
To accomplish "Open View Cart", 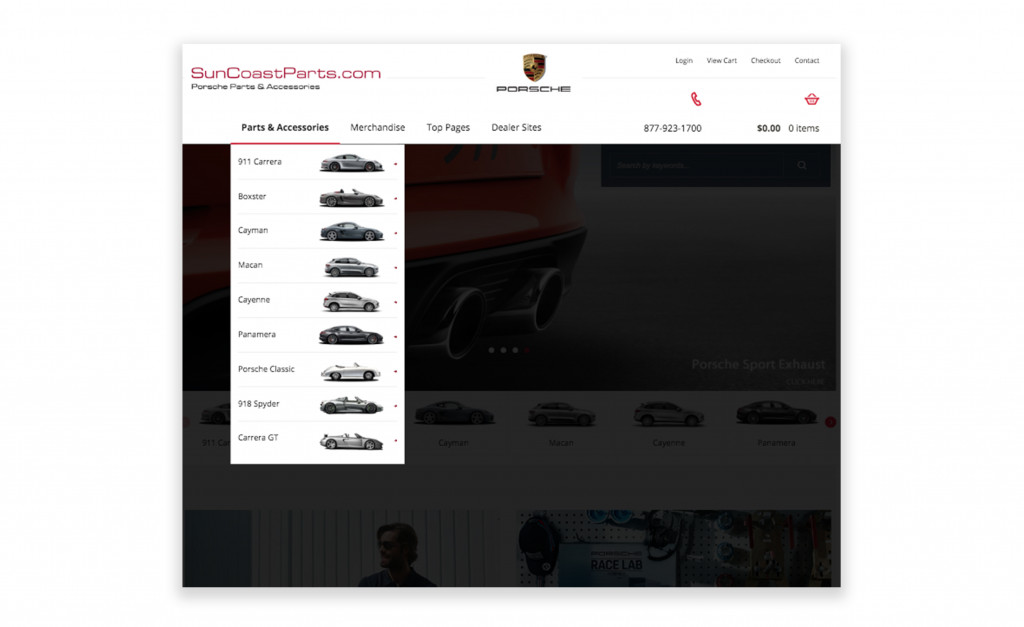I will pos(722,60).
